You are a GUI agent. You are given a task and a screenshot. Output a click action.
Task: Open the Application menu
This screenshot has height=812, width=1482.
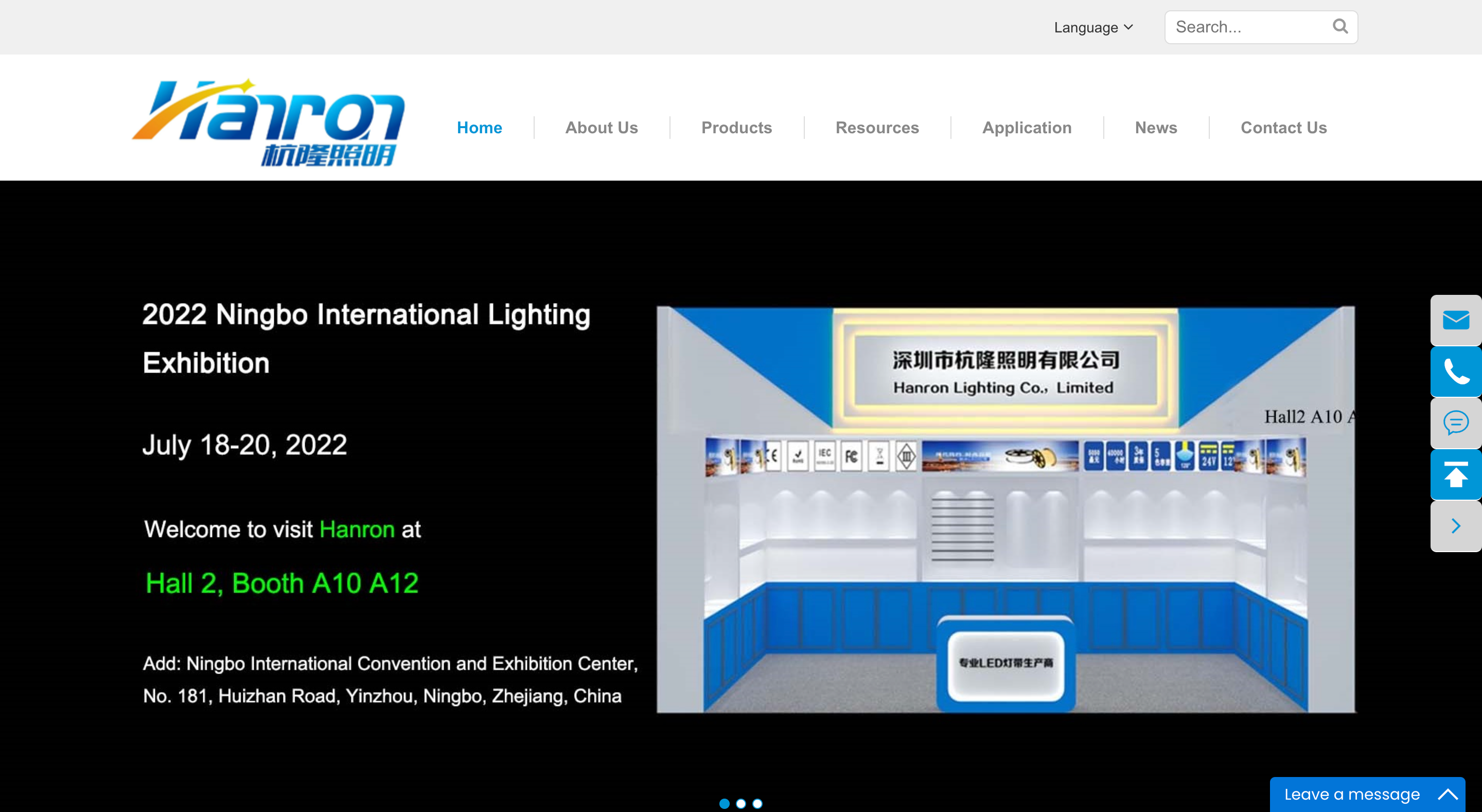tap(1027, 127)
